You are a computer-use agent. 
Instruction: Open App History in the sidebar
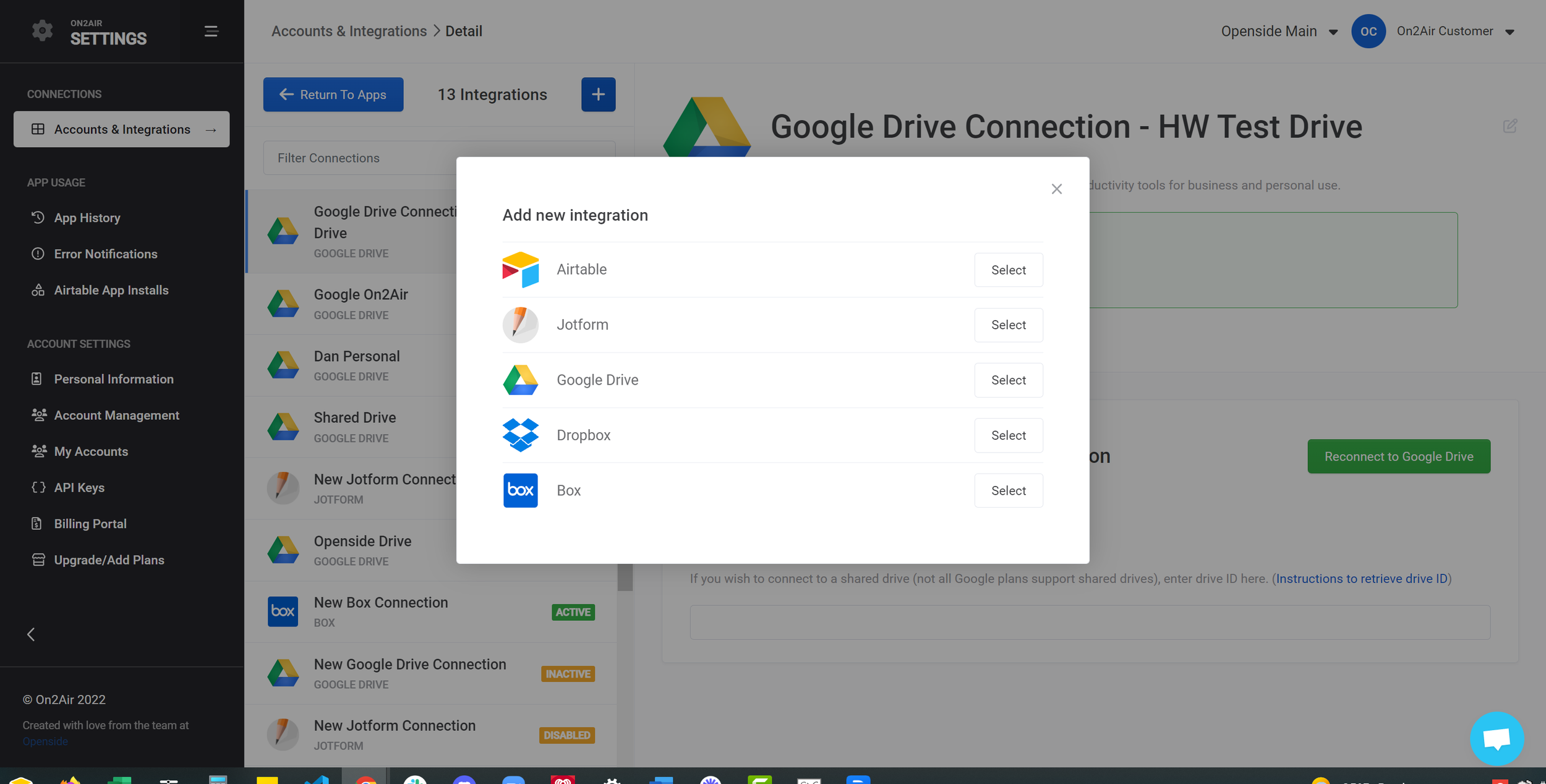click(x=87, y=218)
